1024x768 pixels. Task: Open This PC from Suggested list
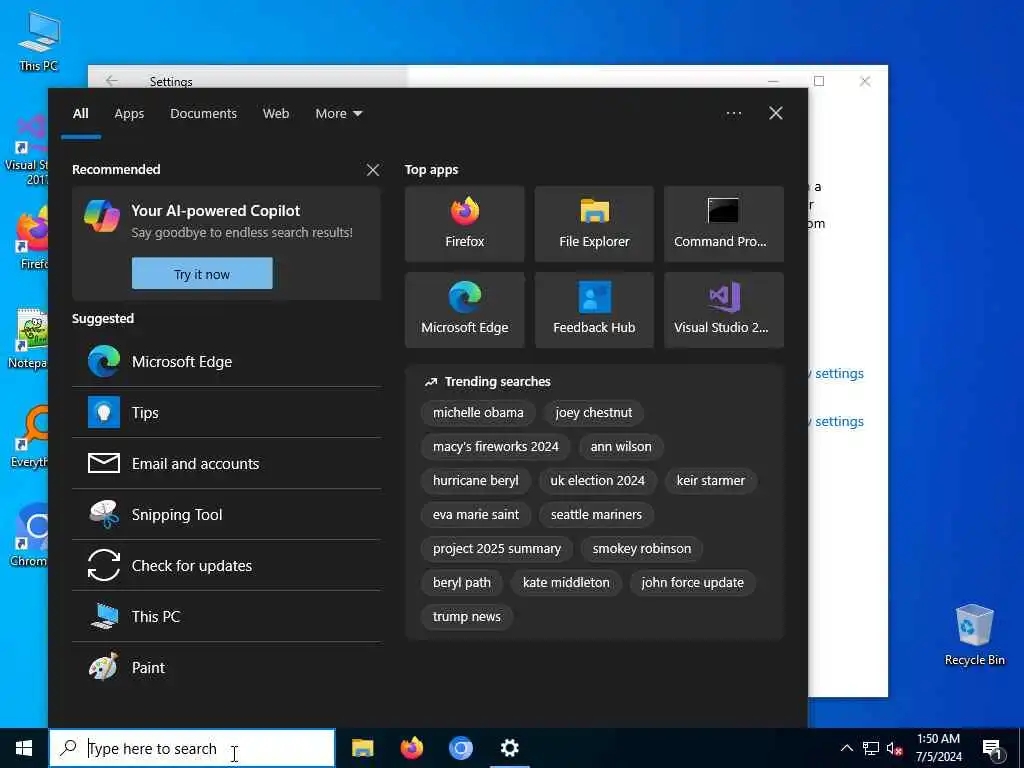point(227,616)
